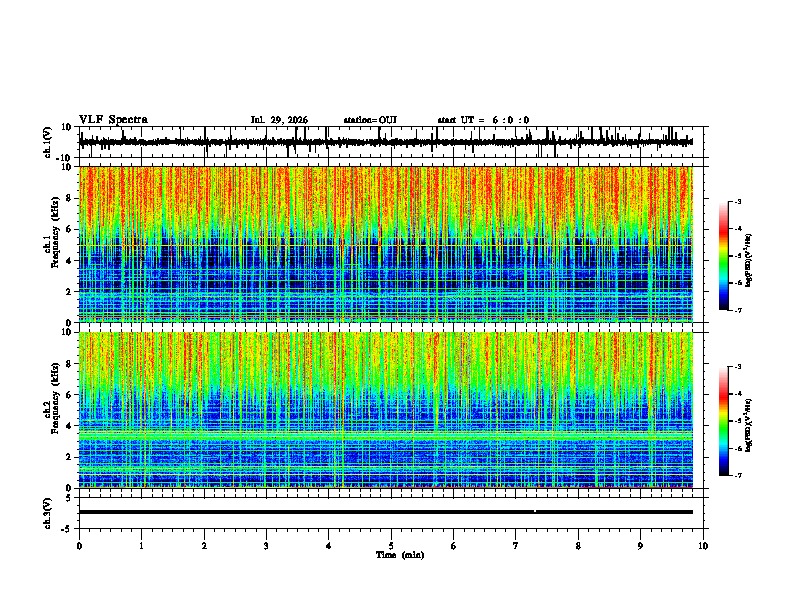
Task: Click time axis tick label '5'
Action: click(x=391, y=546)
